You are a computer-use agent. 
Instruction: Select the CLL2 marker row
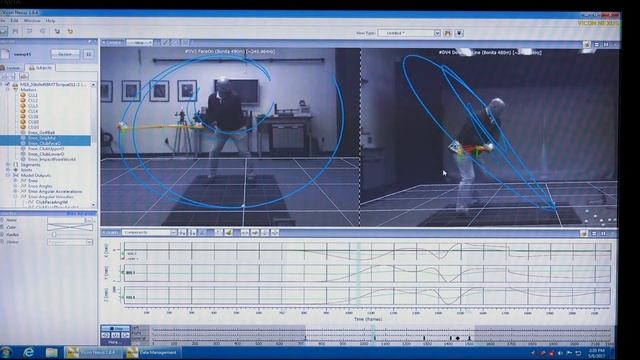point(33,100)
